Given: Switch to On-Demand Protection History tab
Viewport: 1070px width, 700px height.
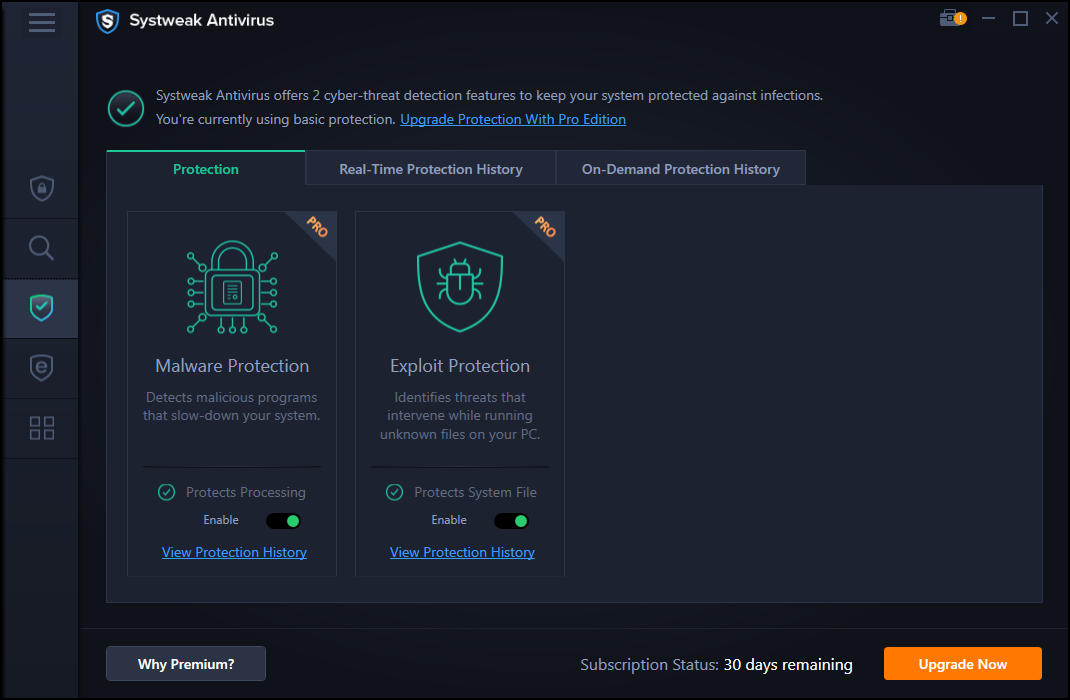Looking at the screenshot, I should tap(680, 169).
